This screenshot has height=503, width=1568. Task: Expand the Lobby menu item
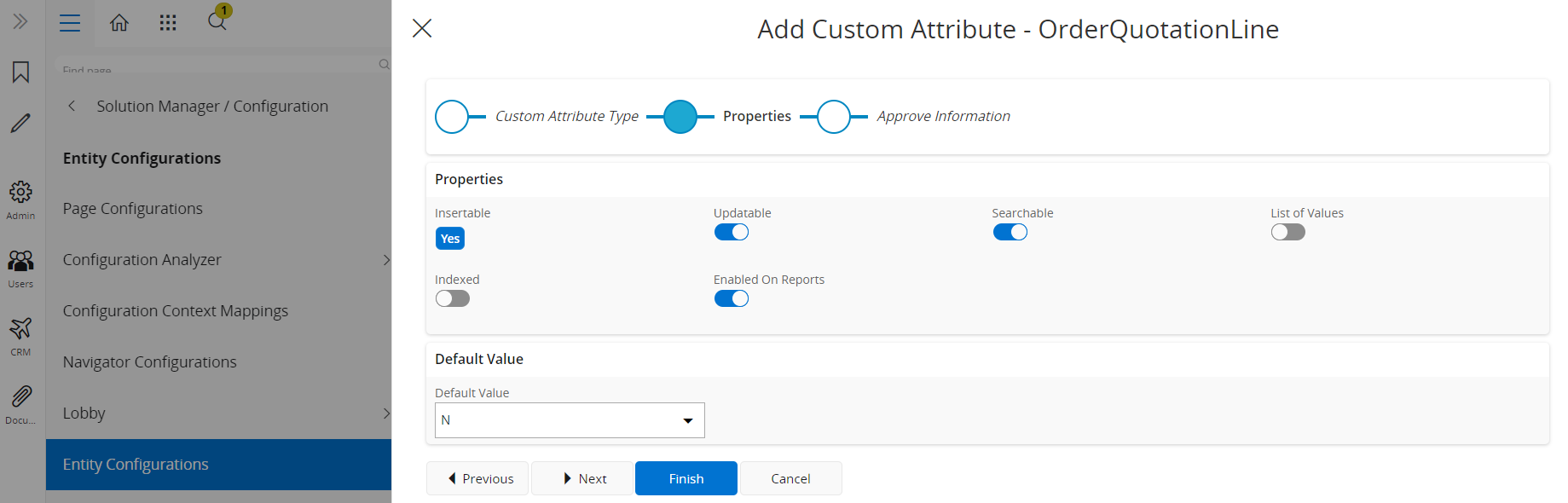pyautogui.click(x=219, y=413)
